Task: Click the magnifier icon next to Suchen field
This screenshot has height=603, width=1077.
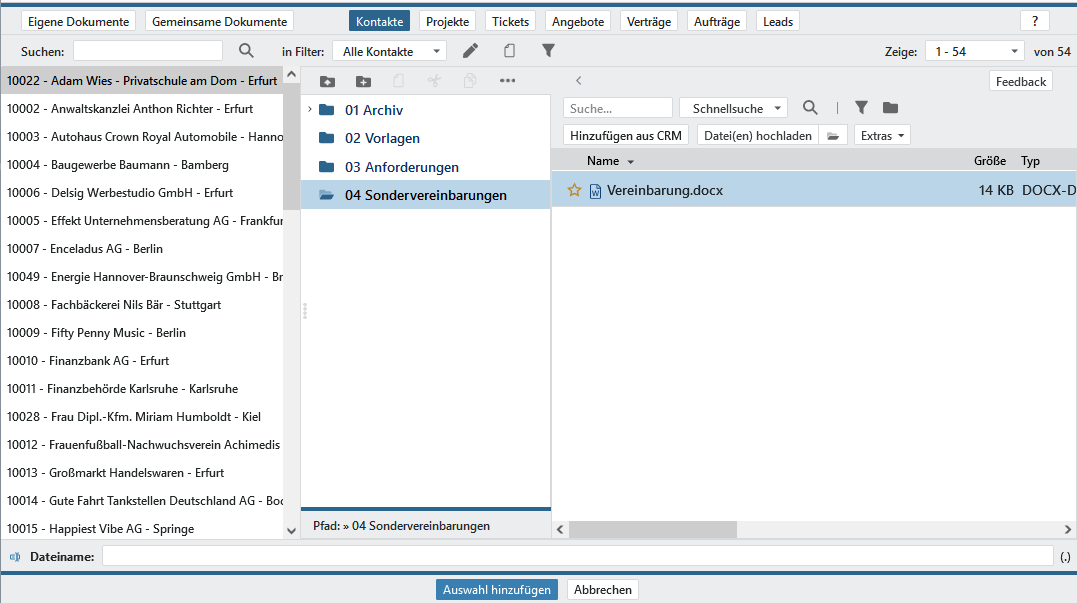Action: 246,51
